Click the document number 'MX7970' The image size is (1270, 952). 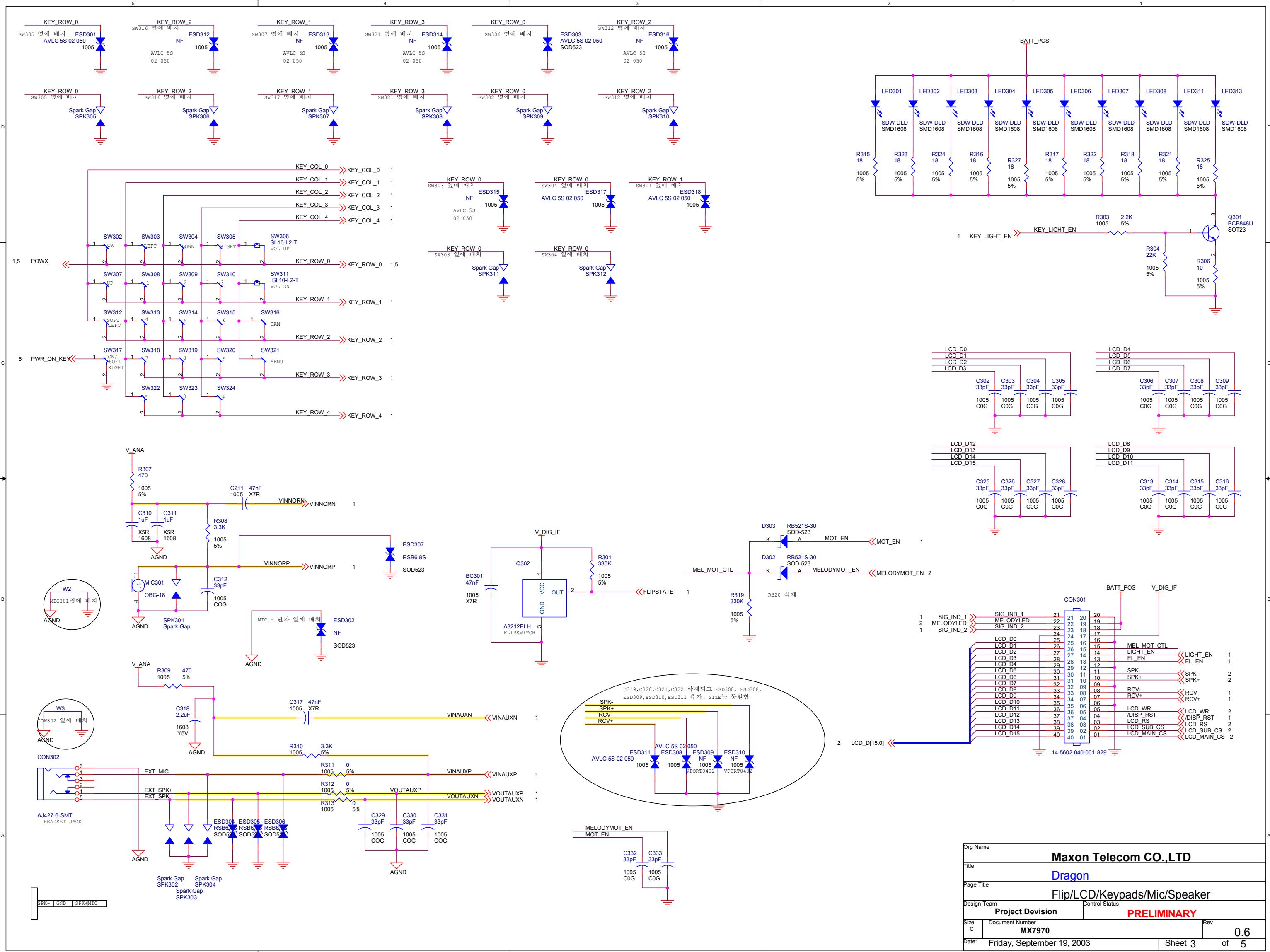tap(1035, 931)
